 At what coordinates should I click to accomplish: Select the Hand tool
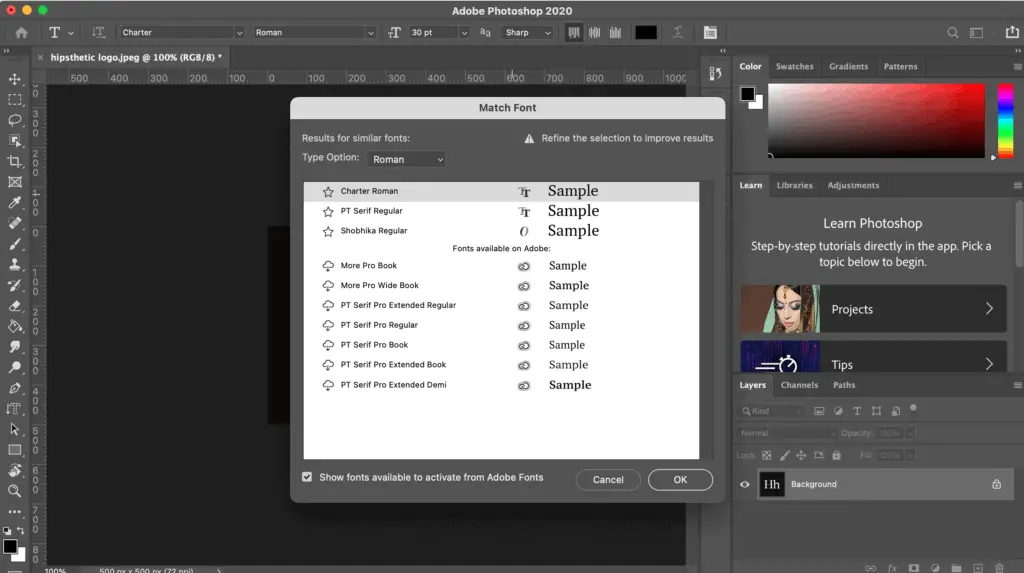(14, 470)
